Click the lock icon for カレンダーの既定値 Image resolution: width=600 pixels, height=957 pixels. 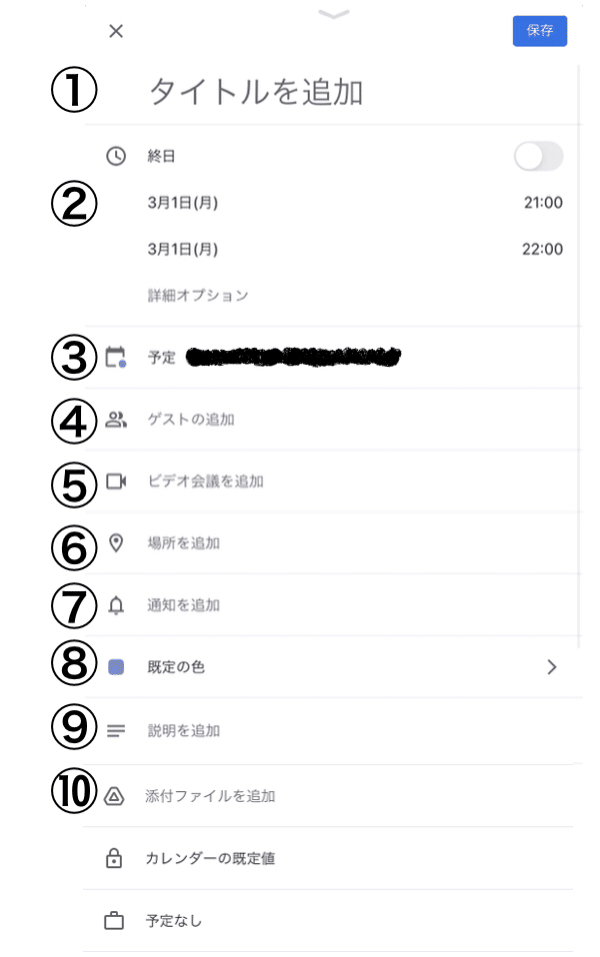point(115,857)
